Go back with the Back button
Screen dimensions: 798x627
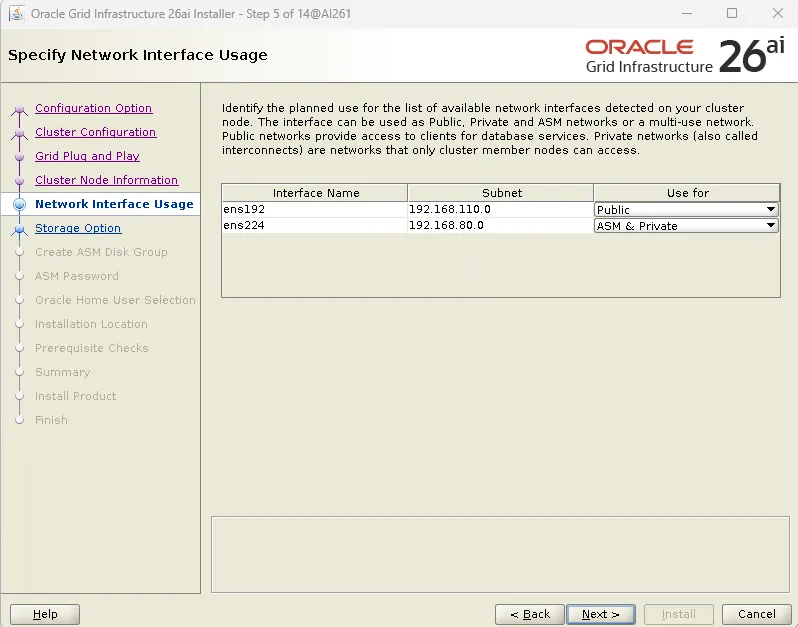tap(530, 614)
